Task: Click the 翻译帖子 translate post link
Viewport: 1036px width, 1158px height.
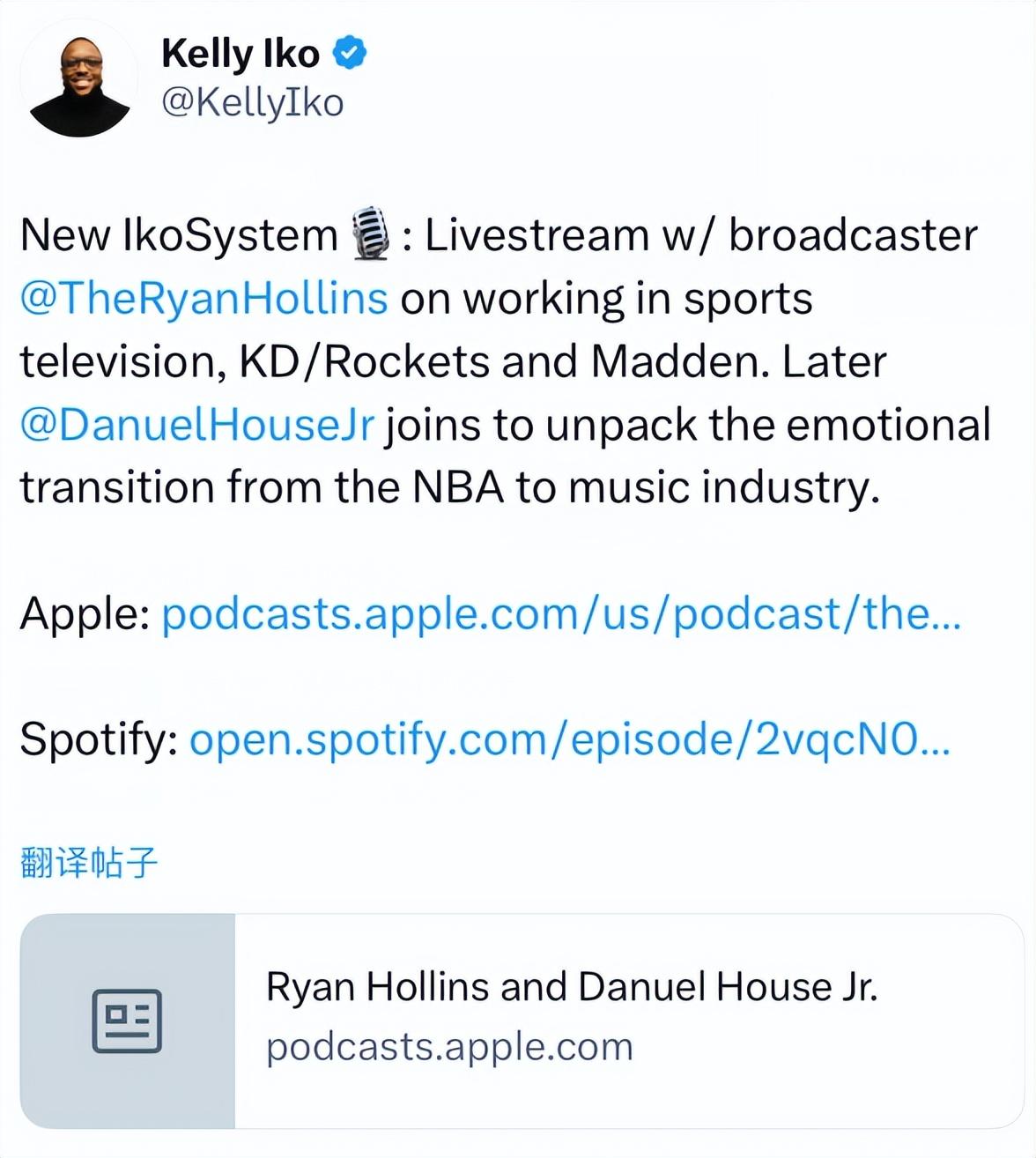Action: (89, 862)
